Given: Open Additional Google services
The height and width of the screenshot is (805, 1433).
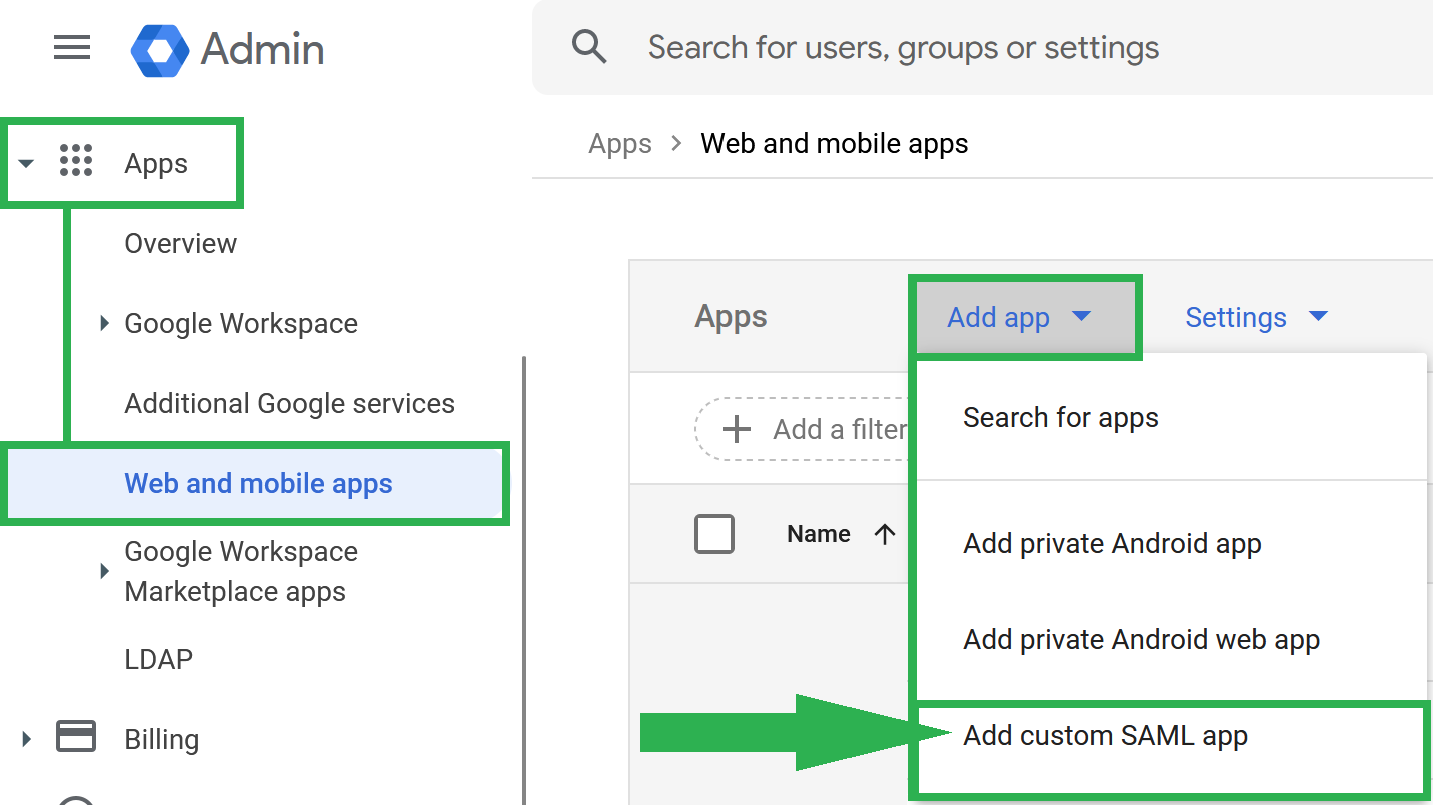Looking at the screenshot, I should tap(289, 404).
